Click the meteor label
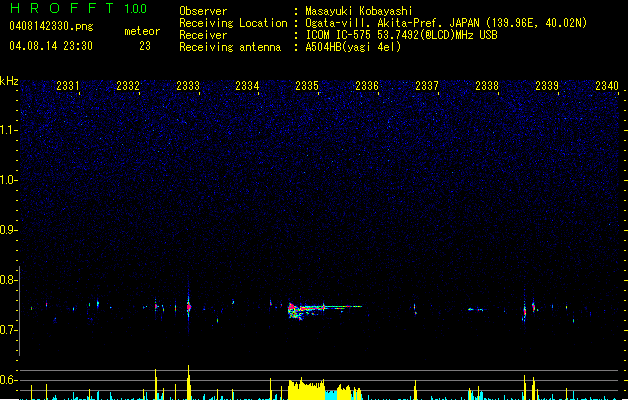629x400 pixels. tap(142, 31)
